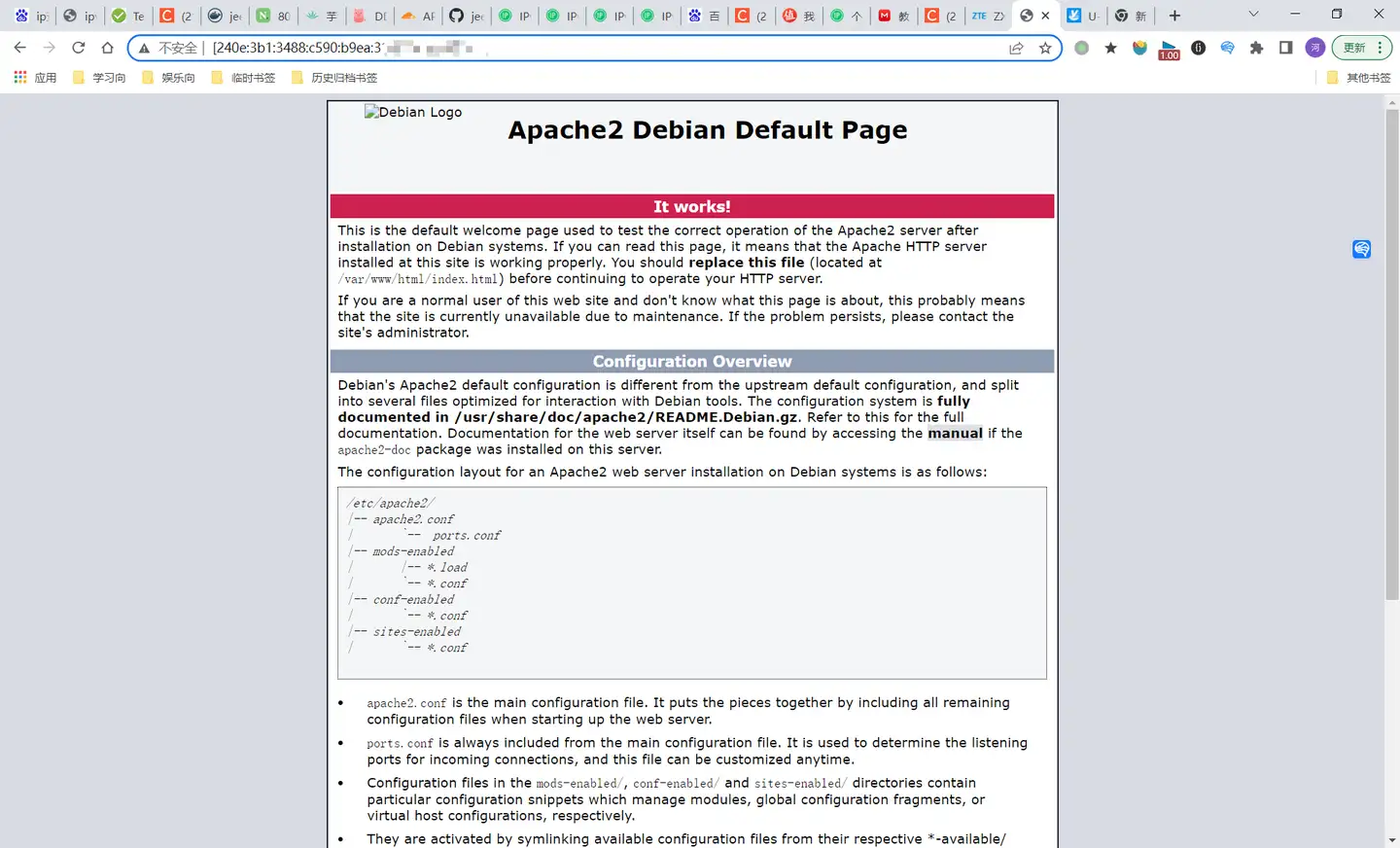Switch to the ZTE tab

pyautogui.click(x=988, y=16)
